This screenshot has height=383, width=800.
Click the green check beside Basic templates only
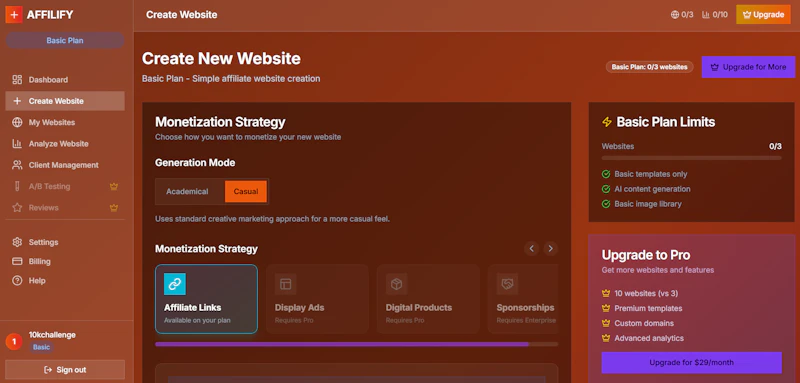606,174
